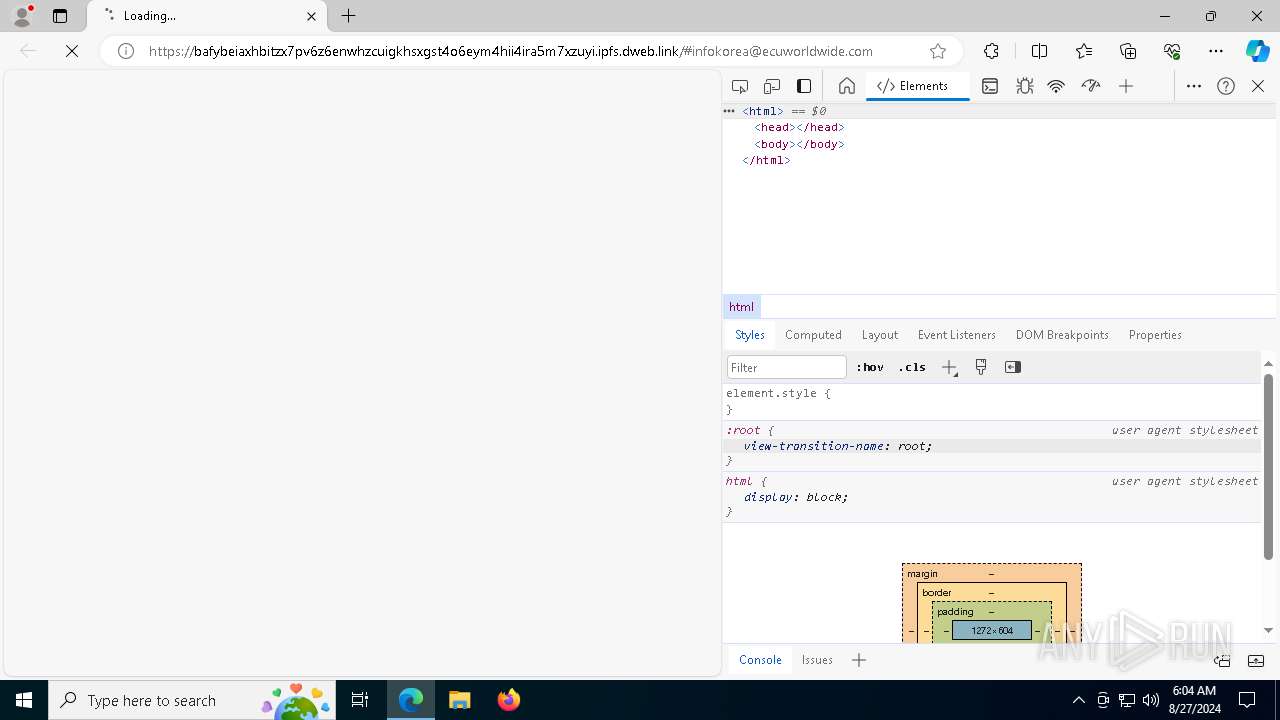This screenshot has width=1280, height=720.
Task: Open the Favorites list icon
Action: pos(1084,51)
